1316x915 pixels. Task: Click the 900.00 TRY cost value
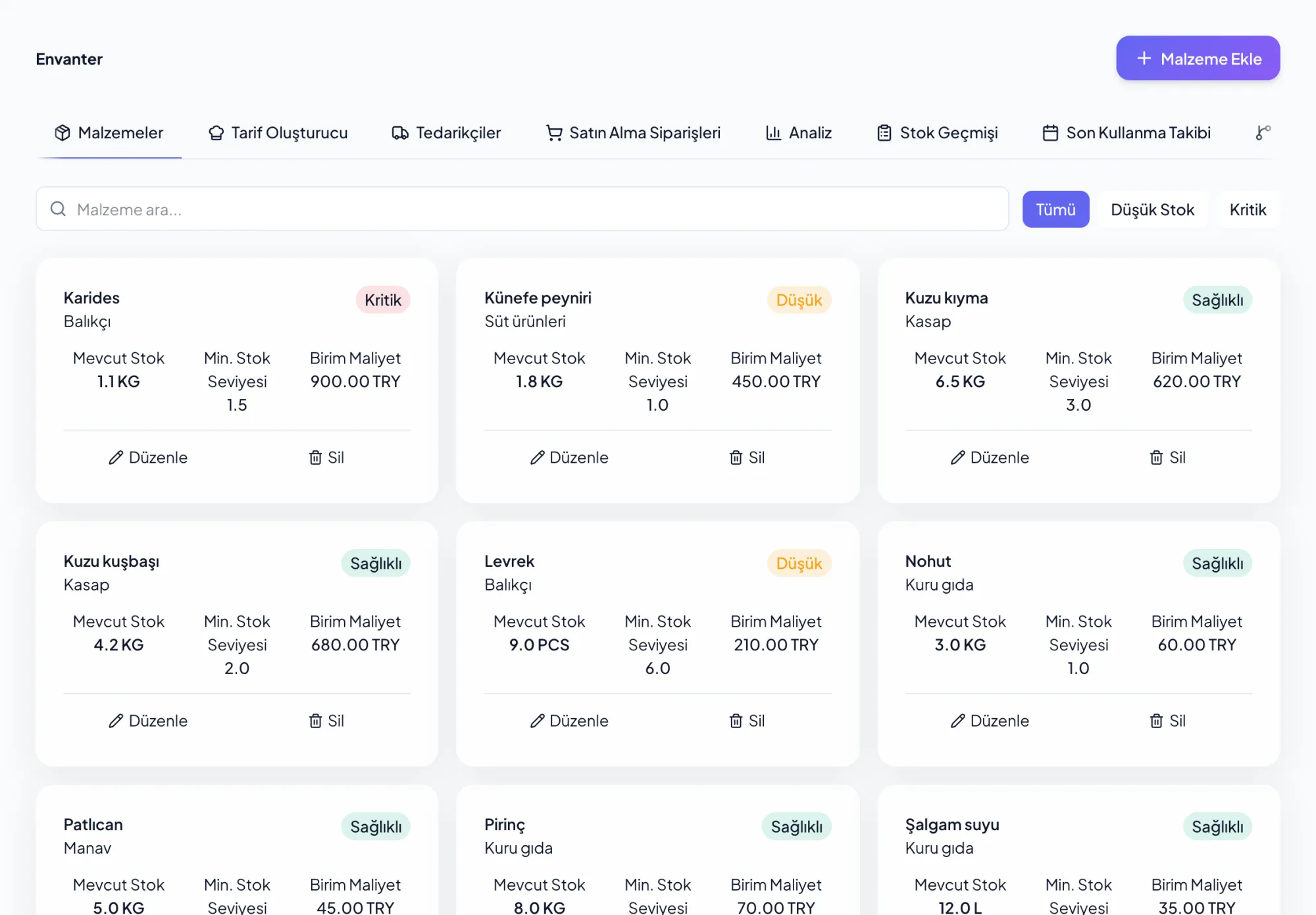pos(355,382)
